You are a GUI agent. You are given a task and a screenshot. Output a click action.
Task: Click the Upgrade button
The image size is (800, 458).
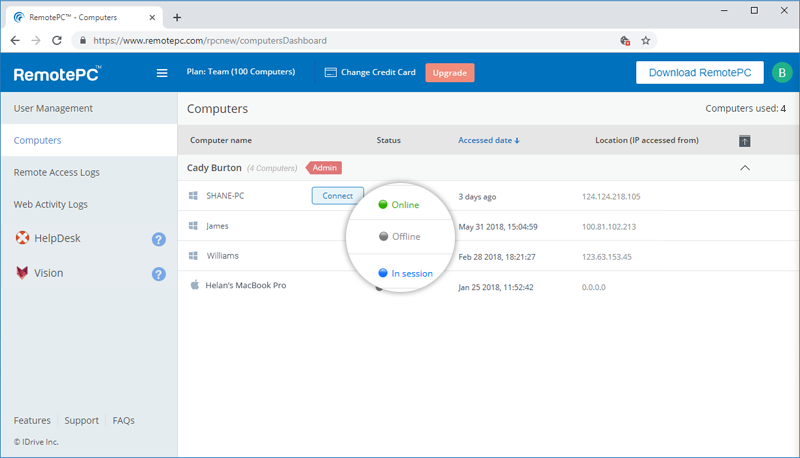449,73
